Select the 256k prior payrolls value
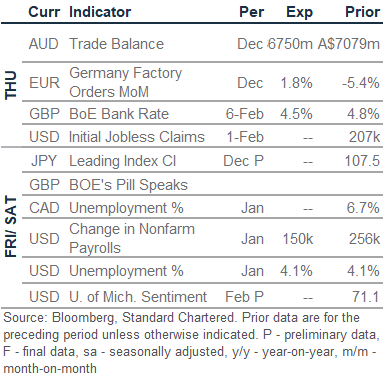The width and height of the screenshot is (383, 377). pos(364,239)
